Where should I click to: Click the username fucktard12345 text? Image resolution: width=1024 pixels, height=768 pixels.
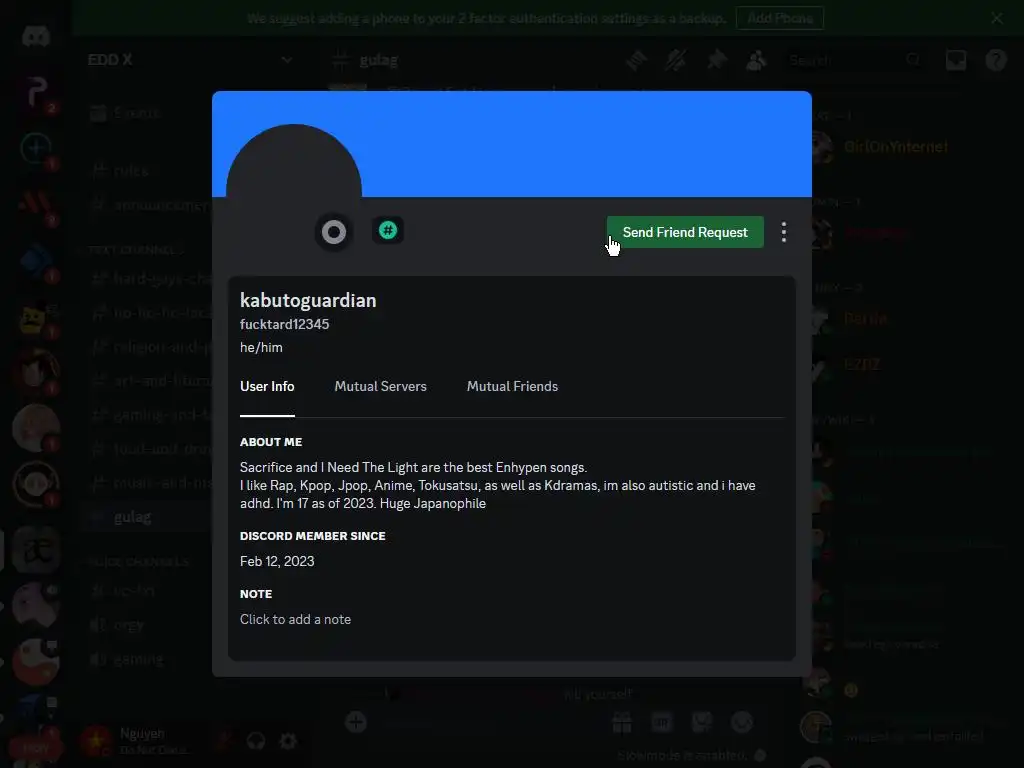(284, 324)
